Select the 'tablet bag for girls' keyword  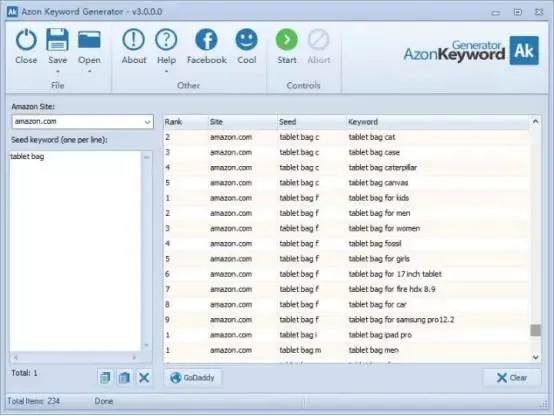pyautogui.click(x=379, y=259)
